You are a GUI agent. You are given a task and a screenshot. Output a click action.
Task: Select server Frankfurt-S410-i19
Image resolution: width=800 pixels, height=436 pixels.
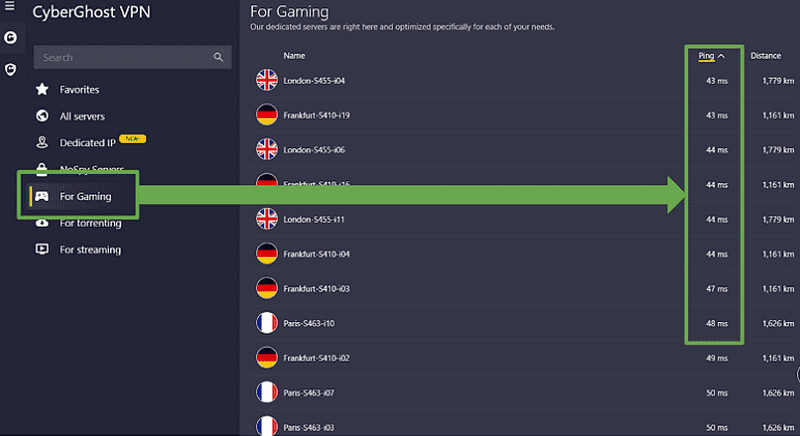(x=524, y=115)
